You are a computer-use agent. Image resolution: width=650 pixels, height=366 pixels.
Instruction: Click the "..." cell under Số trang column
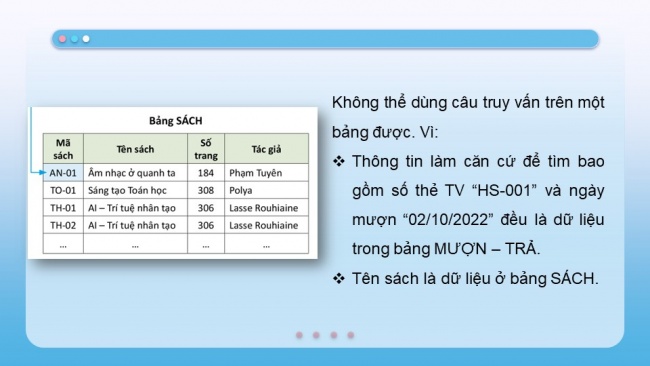click(206, 244)
